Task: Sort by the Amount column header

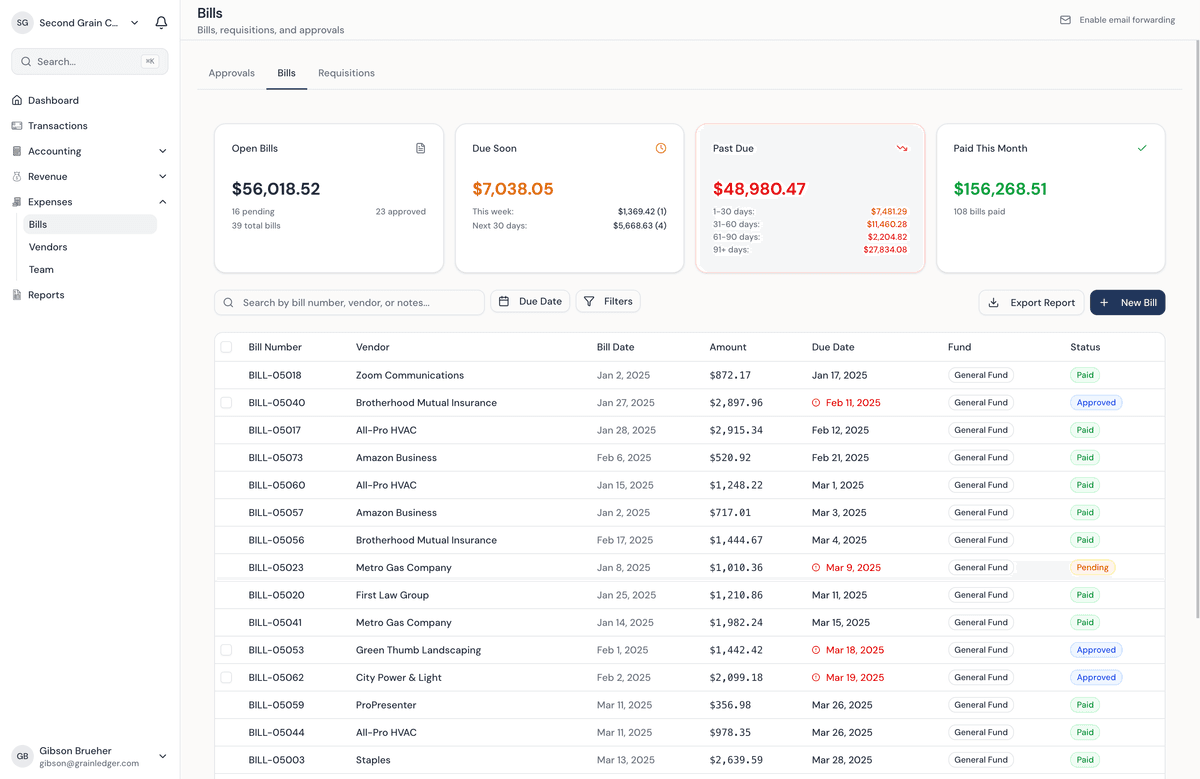Action: [728, 347]
